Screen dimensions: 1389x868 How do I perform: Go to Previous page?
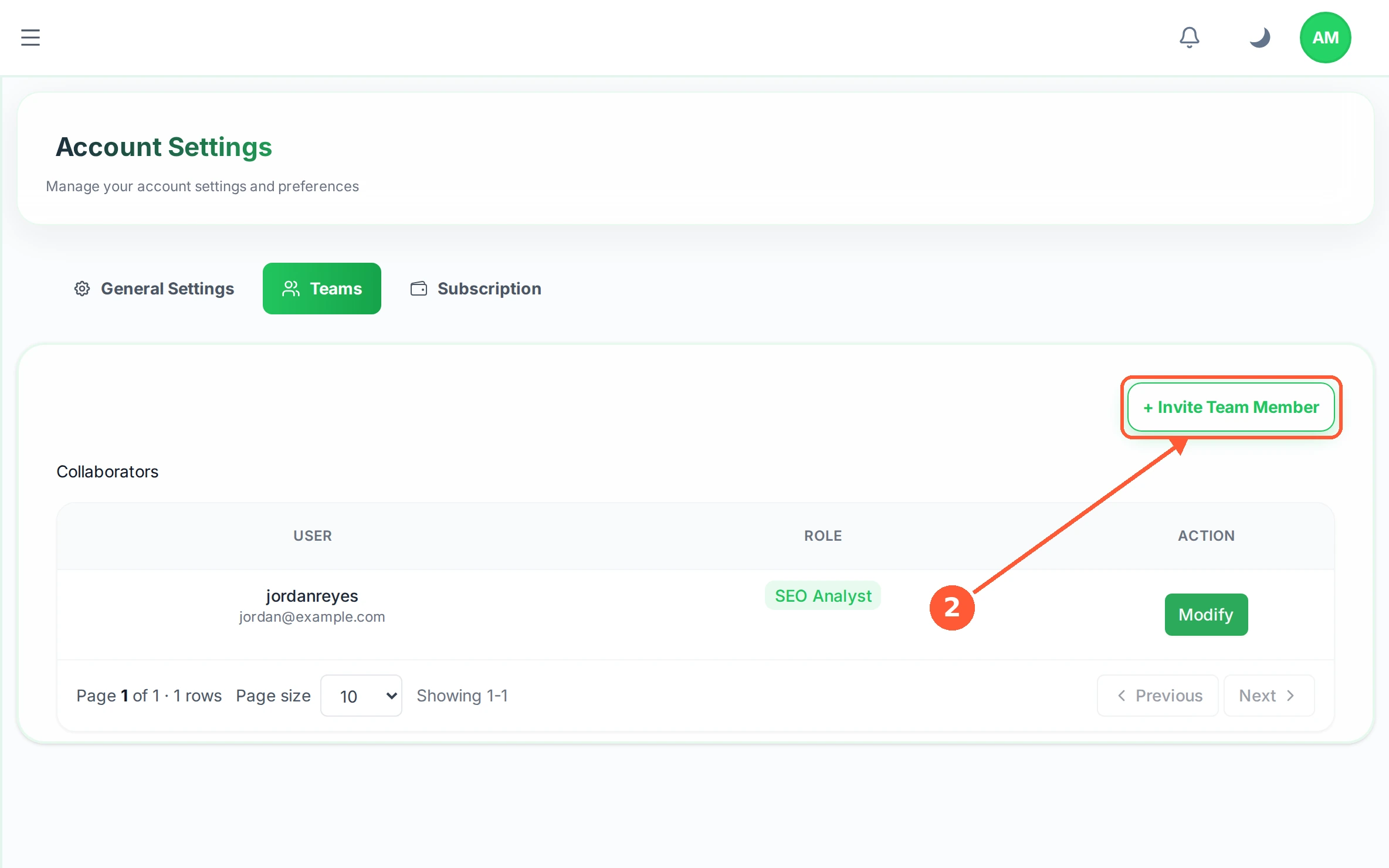tap(1158, 696)
